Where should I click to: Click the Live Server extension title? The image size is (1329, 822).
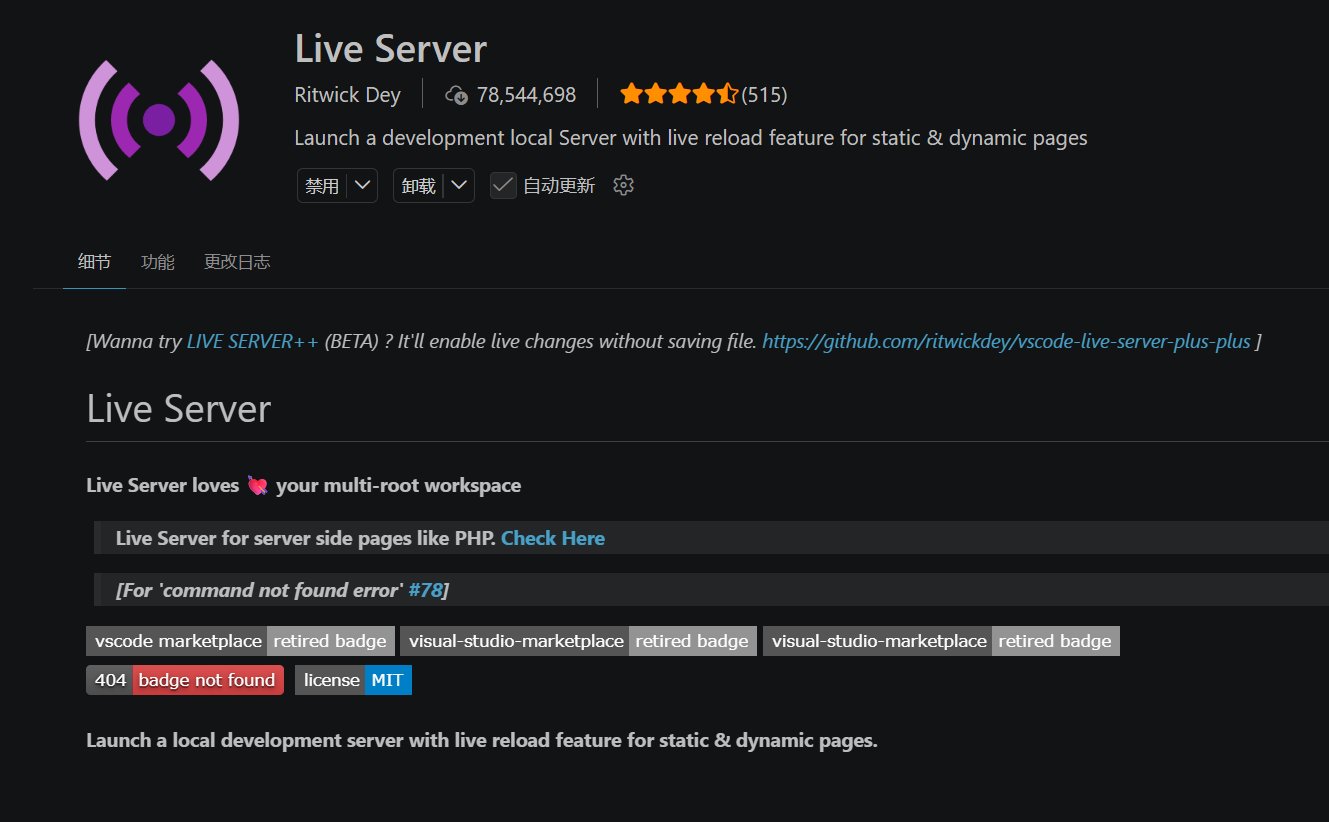point(391,48)
